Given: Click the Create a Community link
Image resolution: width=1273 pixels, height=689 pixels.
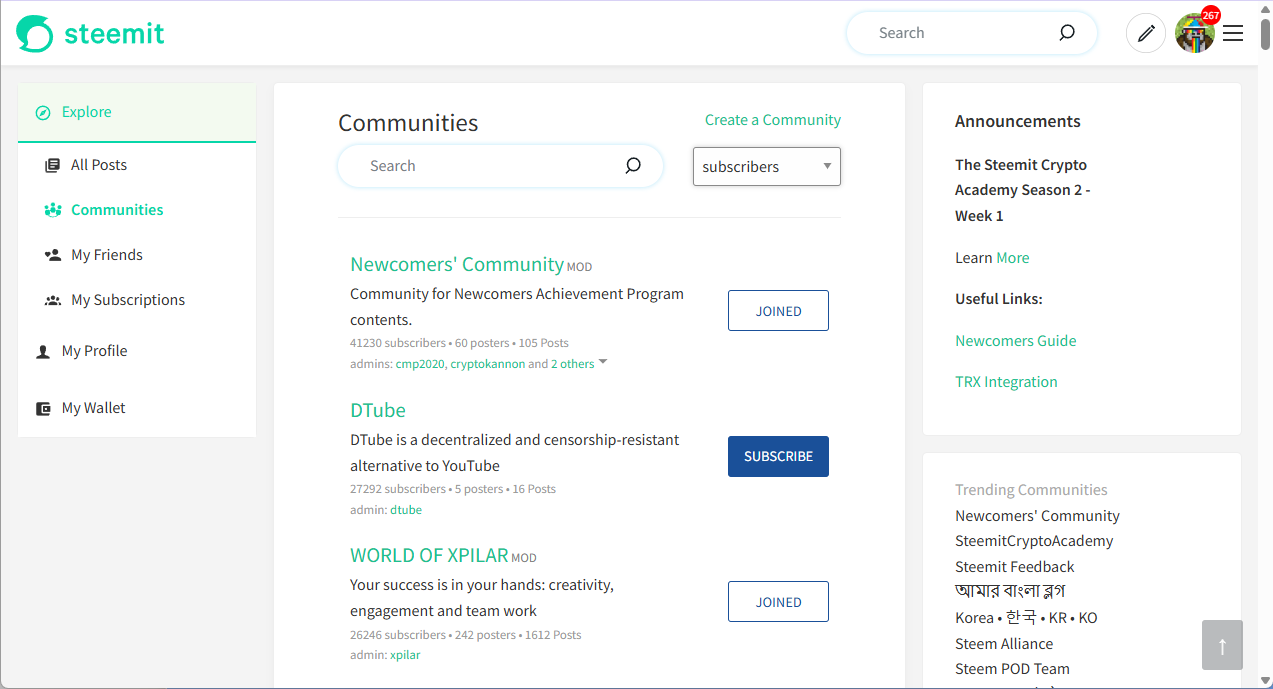Looking at the screenshot, I should pyautogui.click(x=772, y=120).
